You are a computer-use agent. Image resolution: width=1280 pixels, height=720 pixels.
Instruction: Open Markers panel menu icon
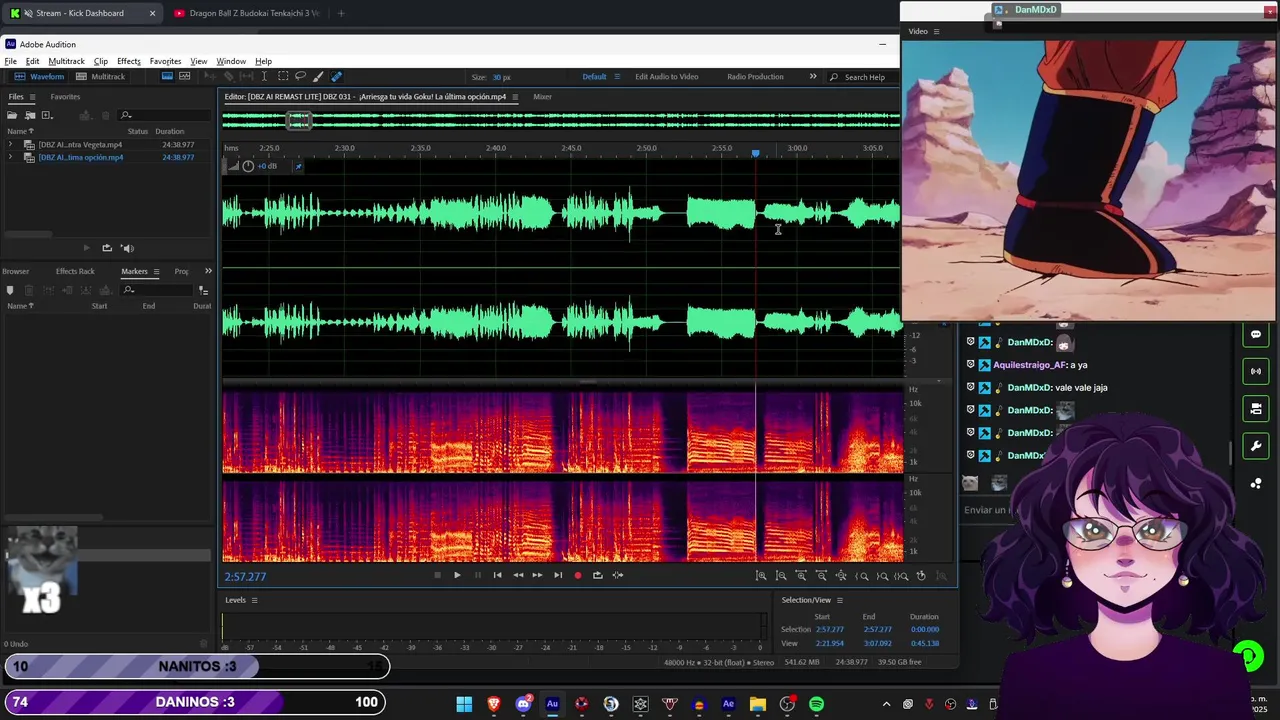(x=156, y=271)
